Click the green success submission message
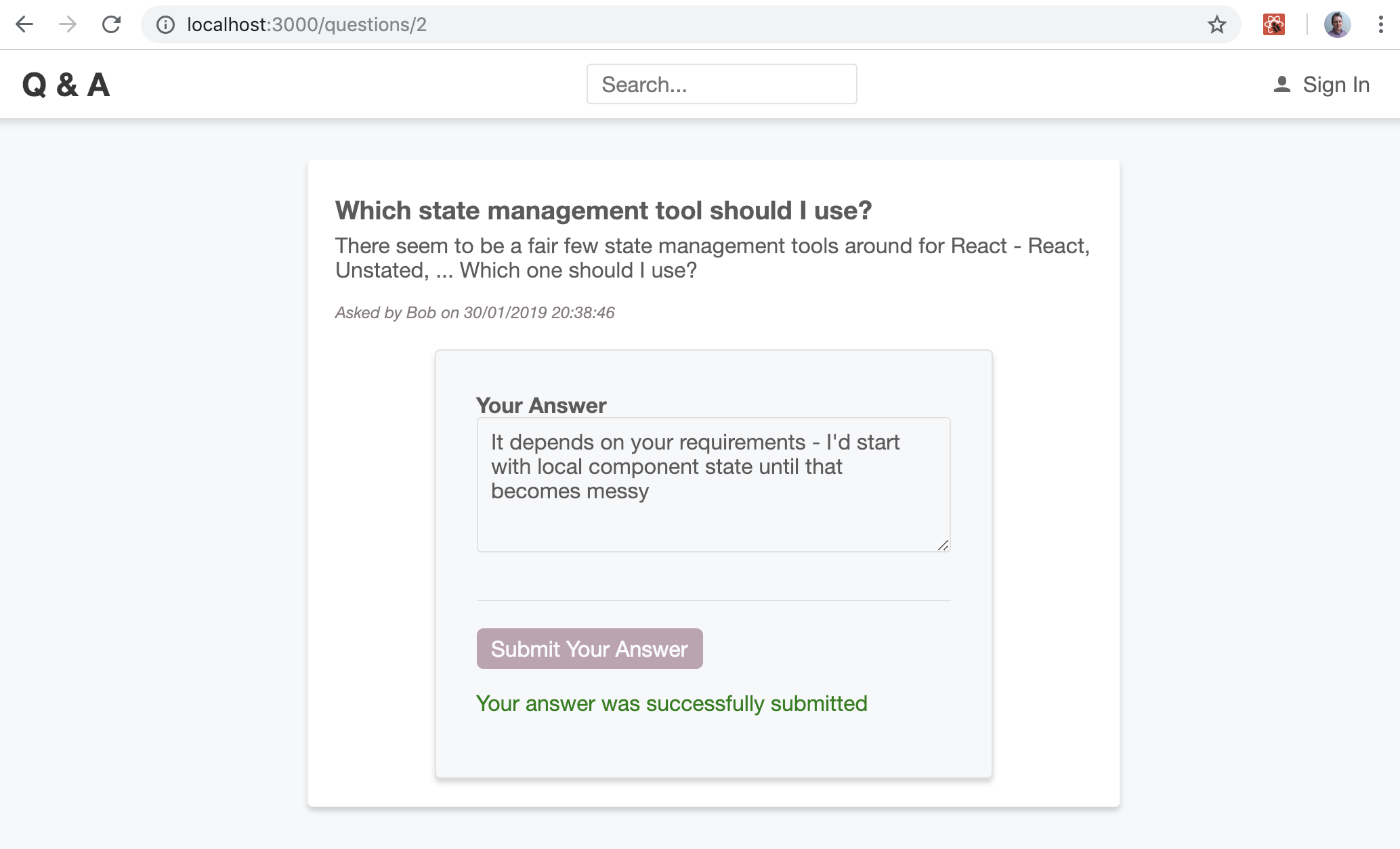Viewport: 1400px width, 849px height. tap(671, 703)
